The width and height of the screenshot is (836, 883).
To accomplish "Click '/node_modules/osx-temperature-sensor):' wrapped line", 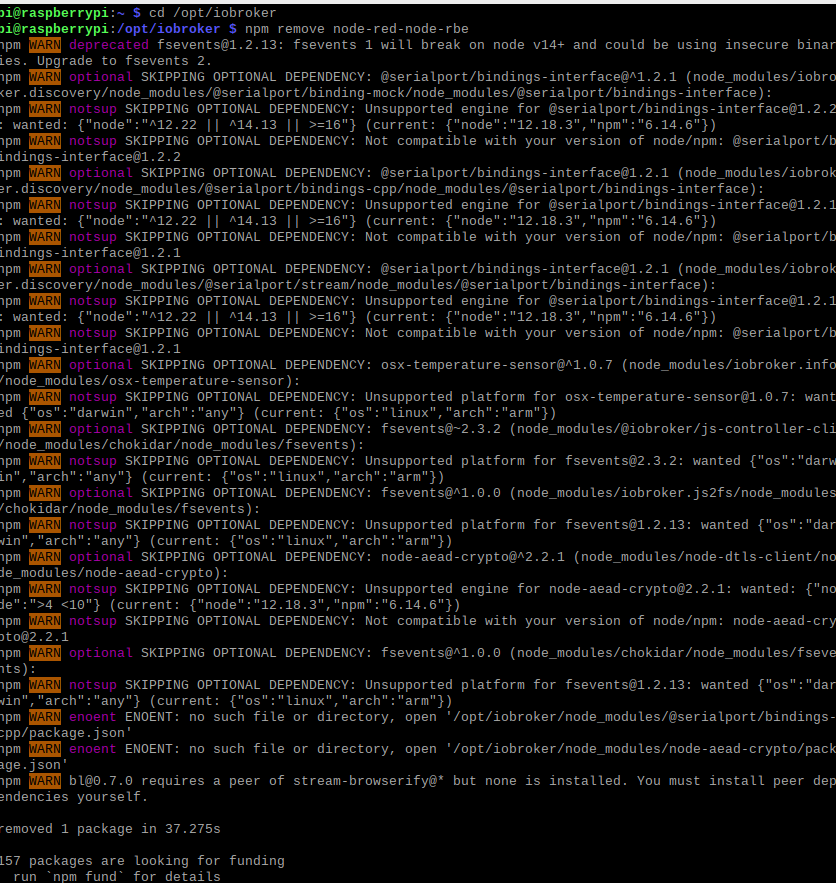I will click(150, 381).
